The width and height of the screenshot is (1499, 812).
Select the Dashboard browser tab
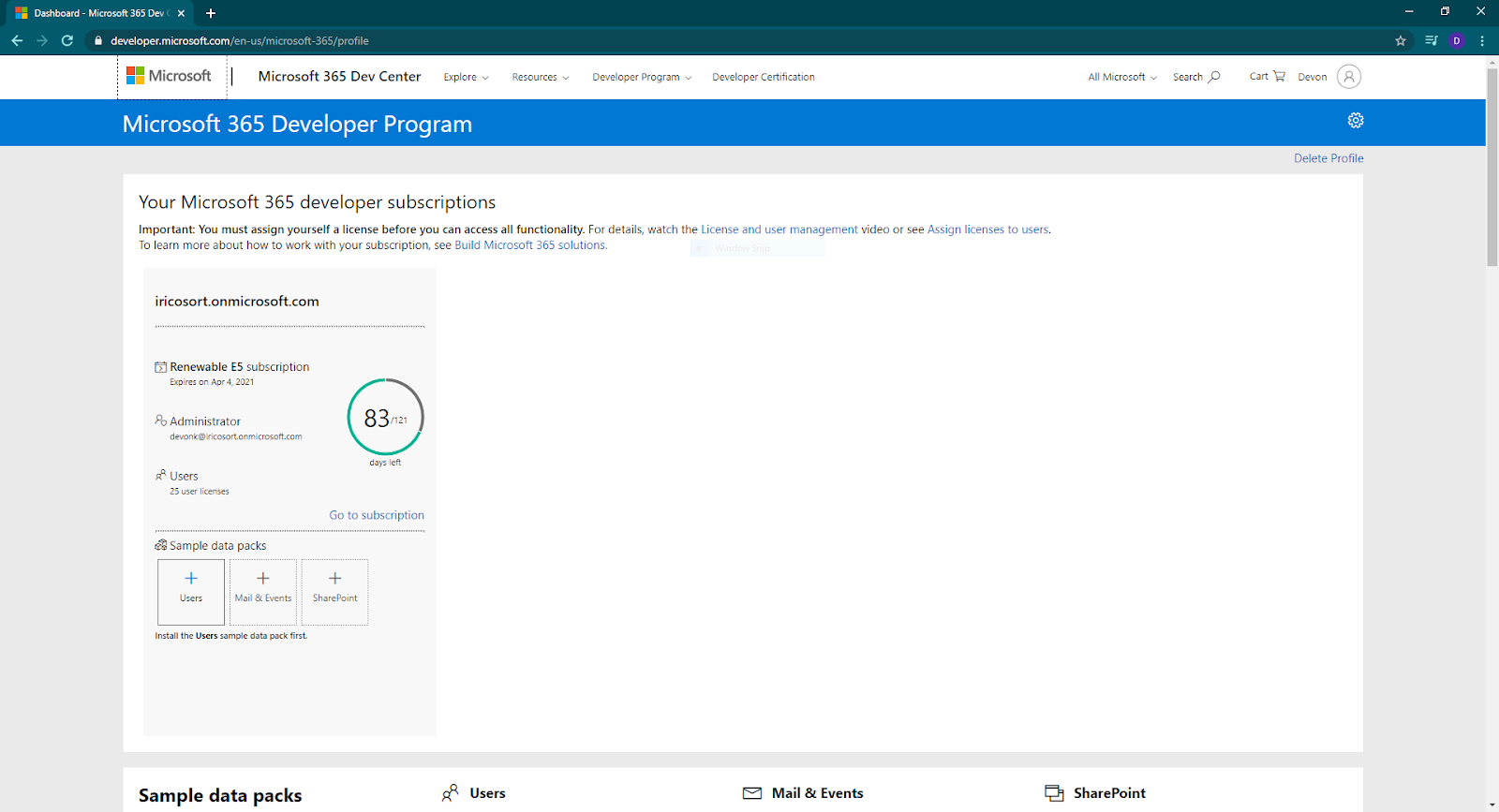pos(97,13)
